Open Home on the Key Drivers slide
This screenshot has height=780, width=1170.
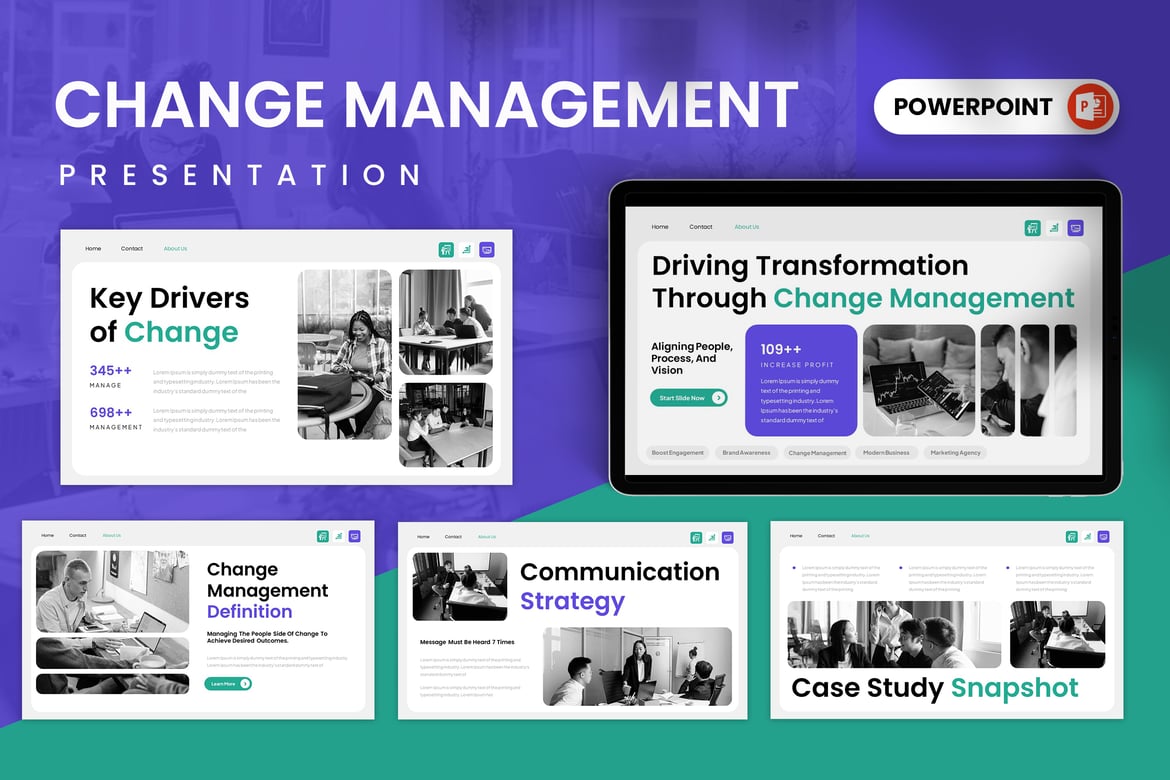pos(93,249)
